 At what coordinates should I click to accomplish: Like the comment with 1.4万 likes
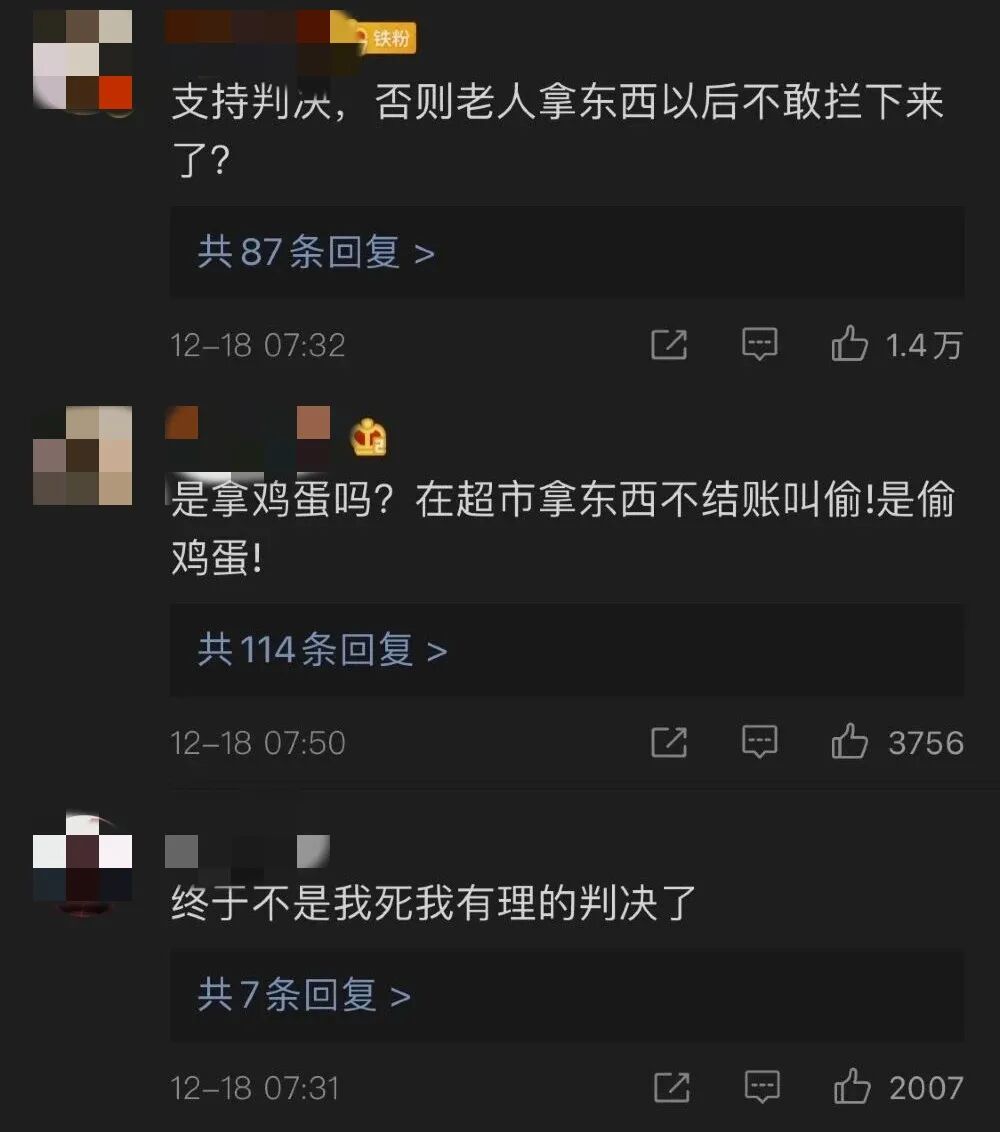(x=849, y=343)
